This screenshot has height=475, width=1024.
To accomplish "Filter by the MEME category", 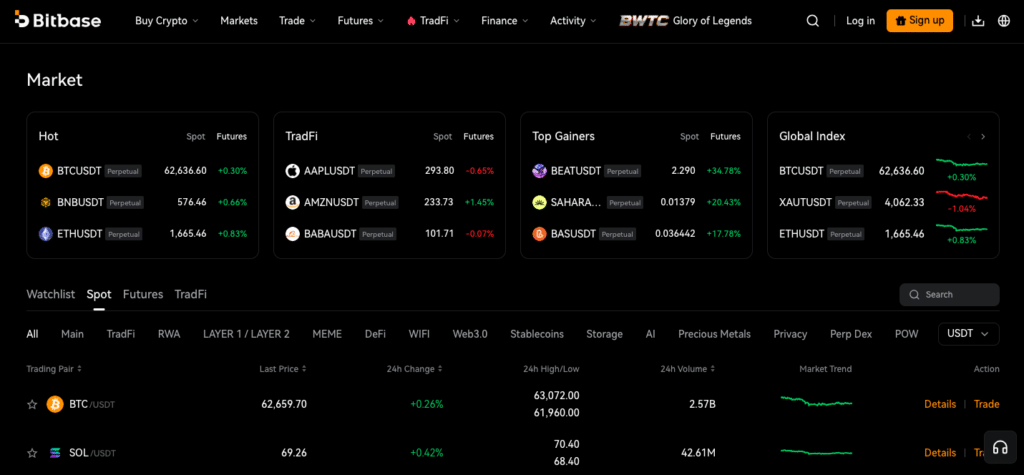I will (x=327, y=334).
